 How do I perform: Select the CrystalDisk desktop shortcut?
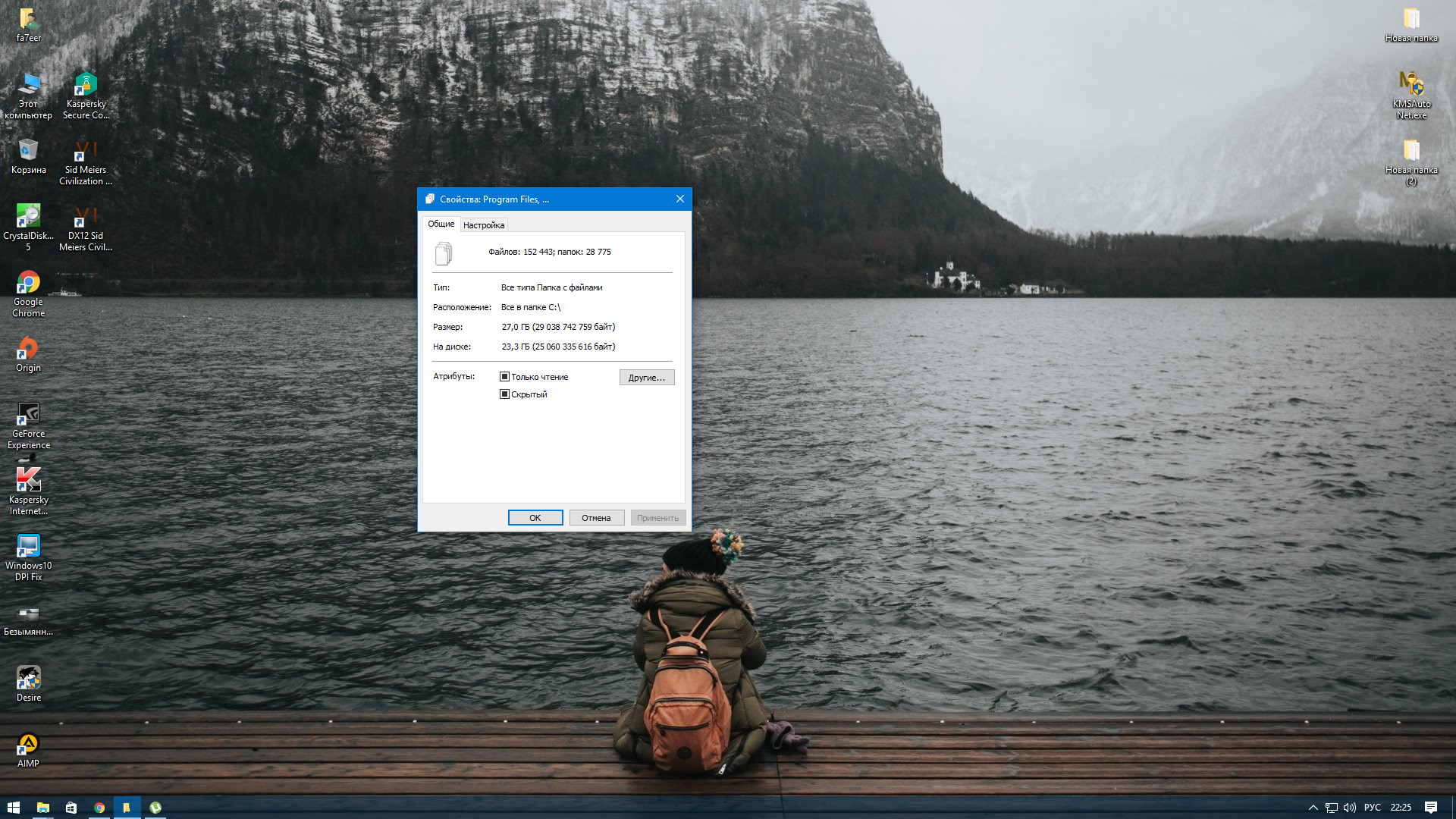tap(29, 217)
